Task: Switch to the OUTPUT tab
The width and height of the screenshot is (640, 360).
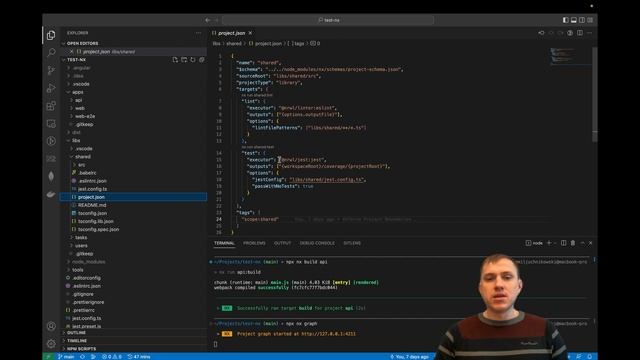Action: click(x=282, y=243)
